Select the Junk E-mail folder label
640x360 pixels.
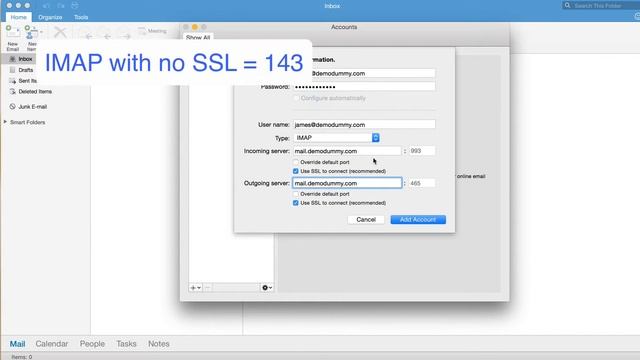[33, 107]
